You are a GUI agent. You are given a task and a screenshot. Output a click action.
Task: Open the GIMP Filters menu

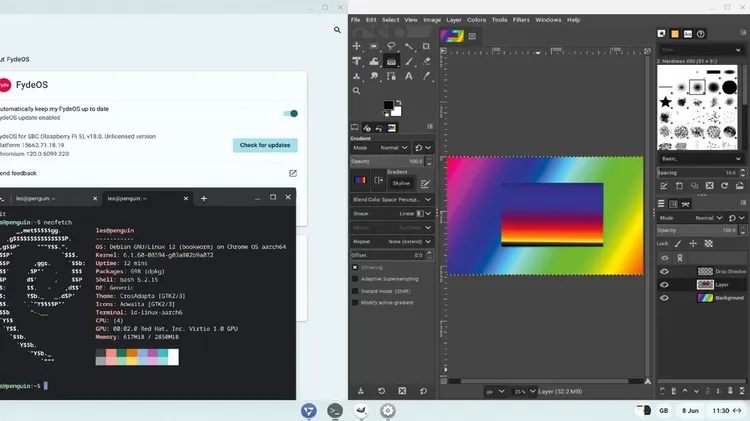click(521, 20)
